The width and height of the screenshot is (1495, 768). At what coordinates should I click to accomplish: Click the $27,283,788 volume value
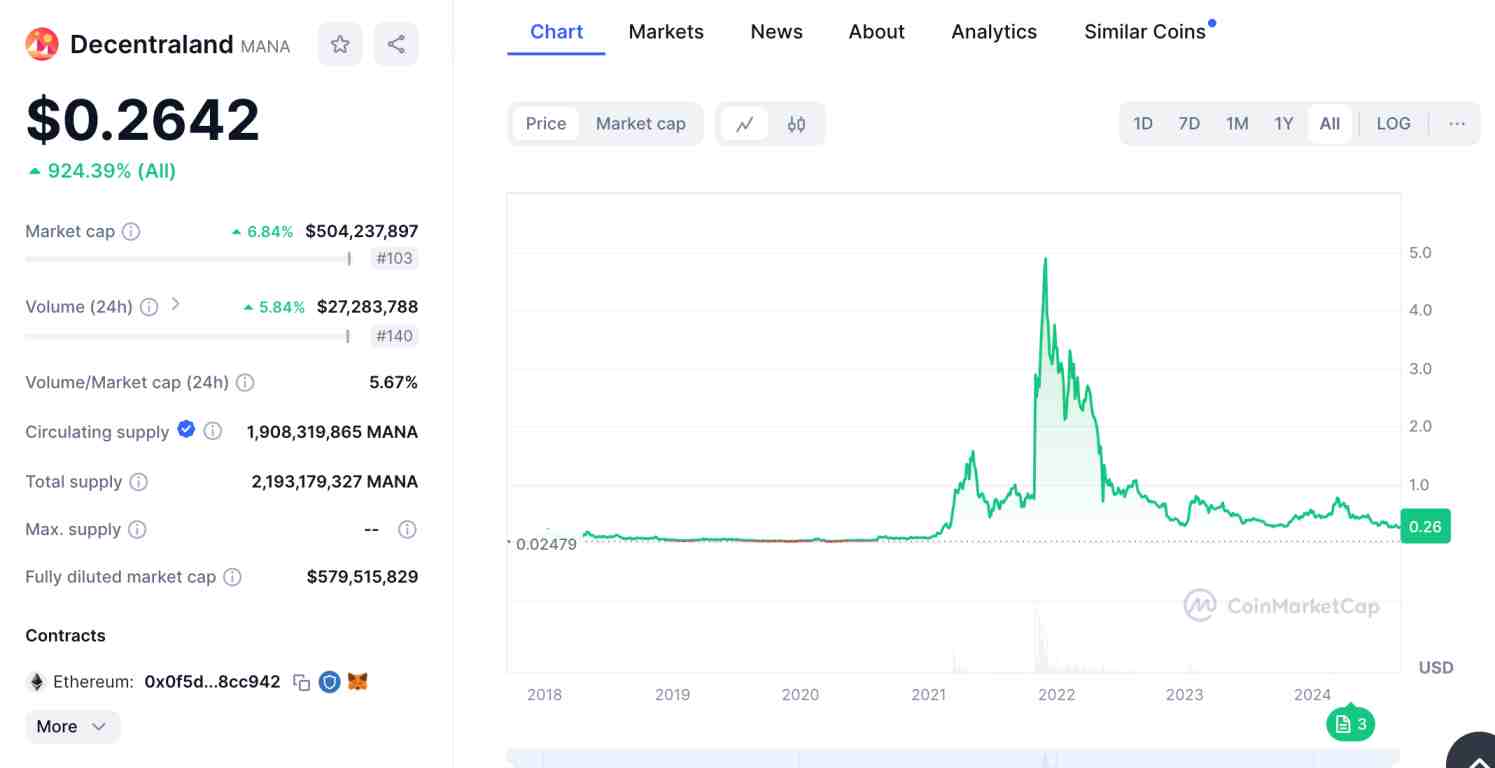point(367,307)
